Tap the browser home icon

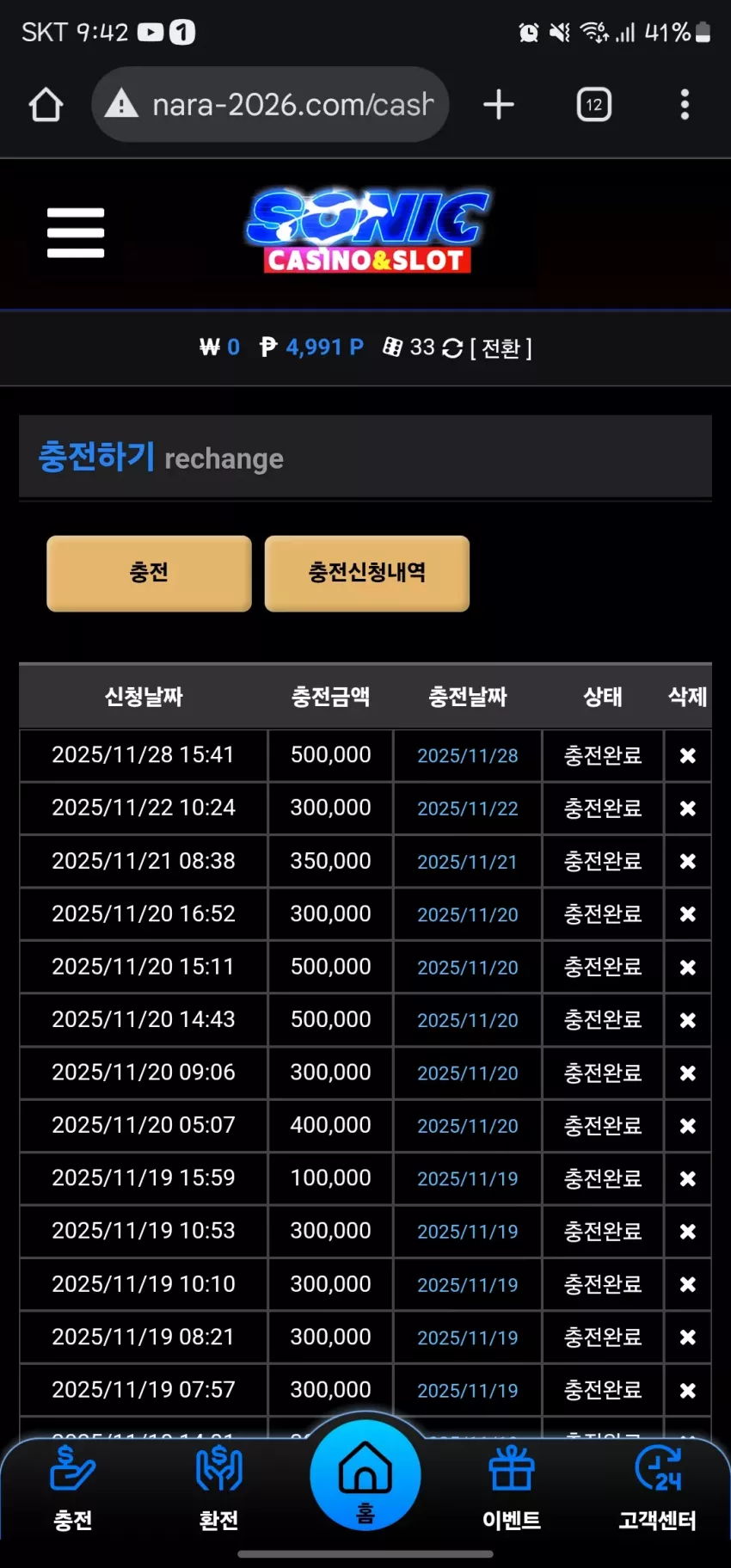click(46, 105)
